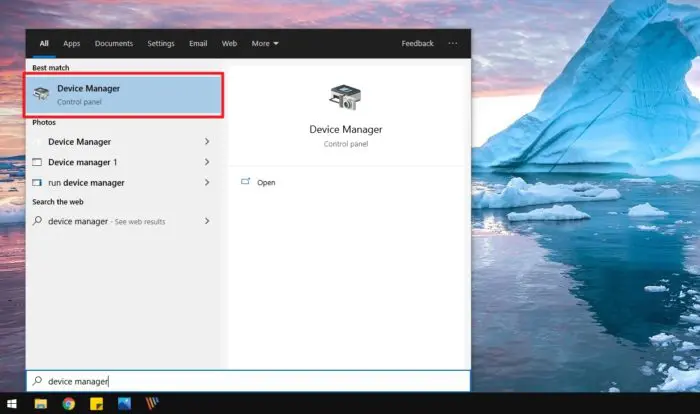The image size is (700, 414).
Task: Open Google Chrome from the taskbar
Action: pos(68,404)
